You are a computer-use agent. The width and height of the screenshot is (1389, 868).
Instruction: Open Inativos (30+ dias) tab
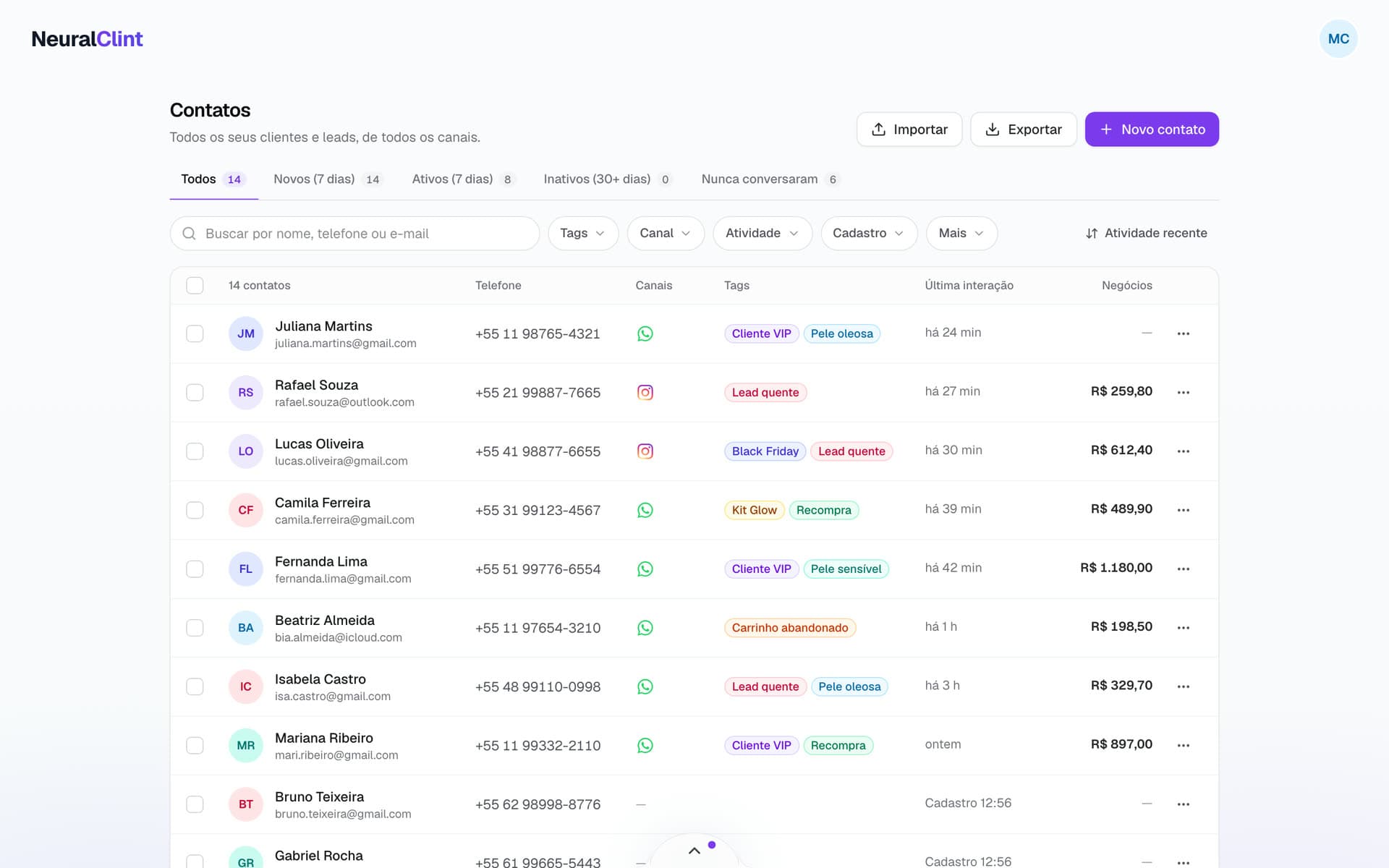pos(608,179)
